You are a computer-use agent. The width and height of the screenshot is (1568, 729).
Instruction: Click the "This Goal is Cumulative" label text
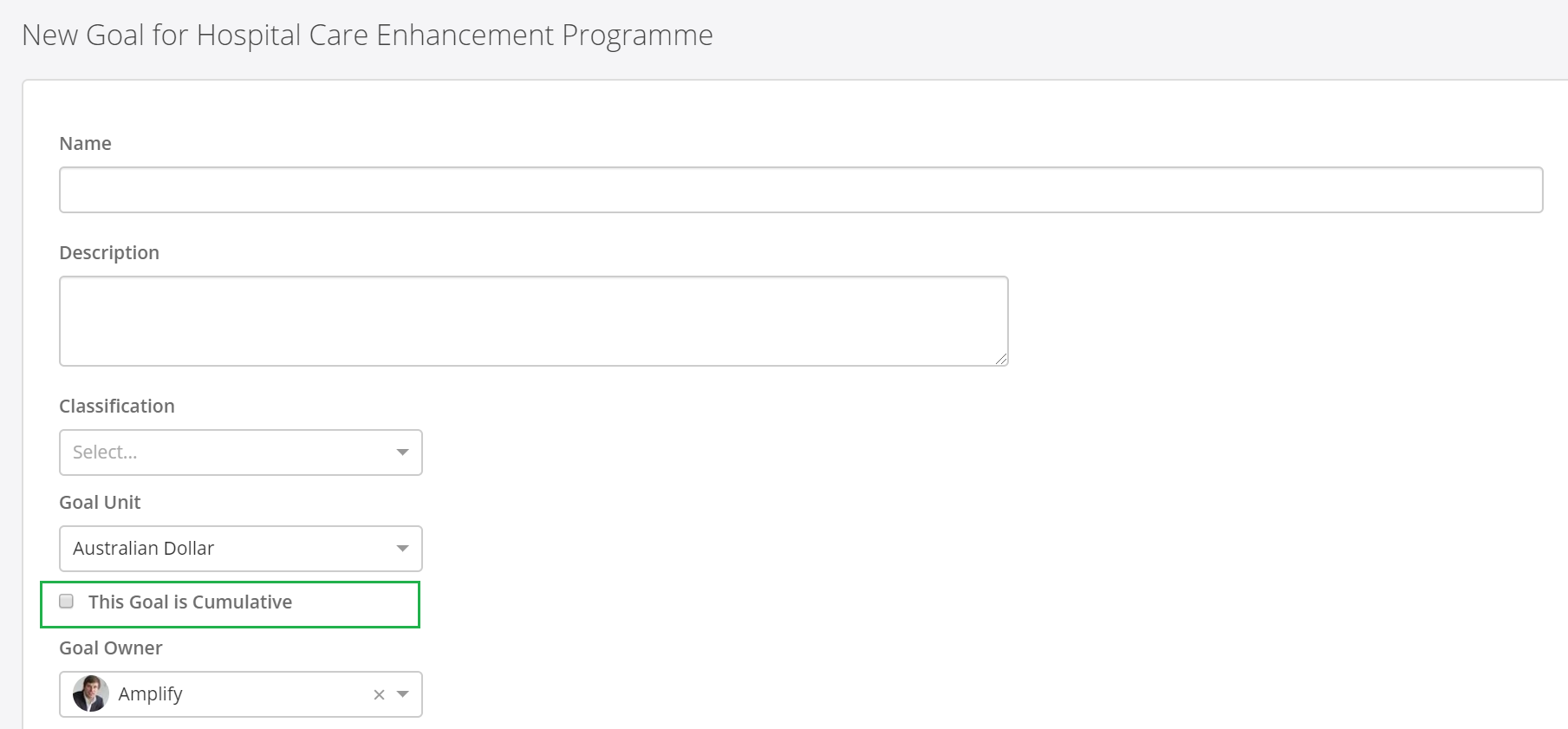(x=190, y=602)
